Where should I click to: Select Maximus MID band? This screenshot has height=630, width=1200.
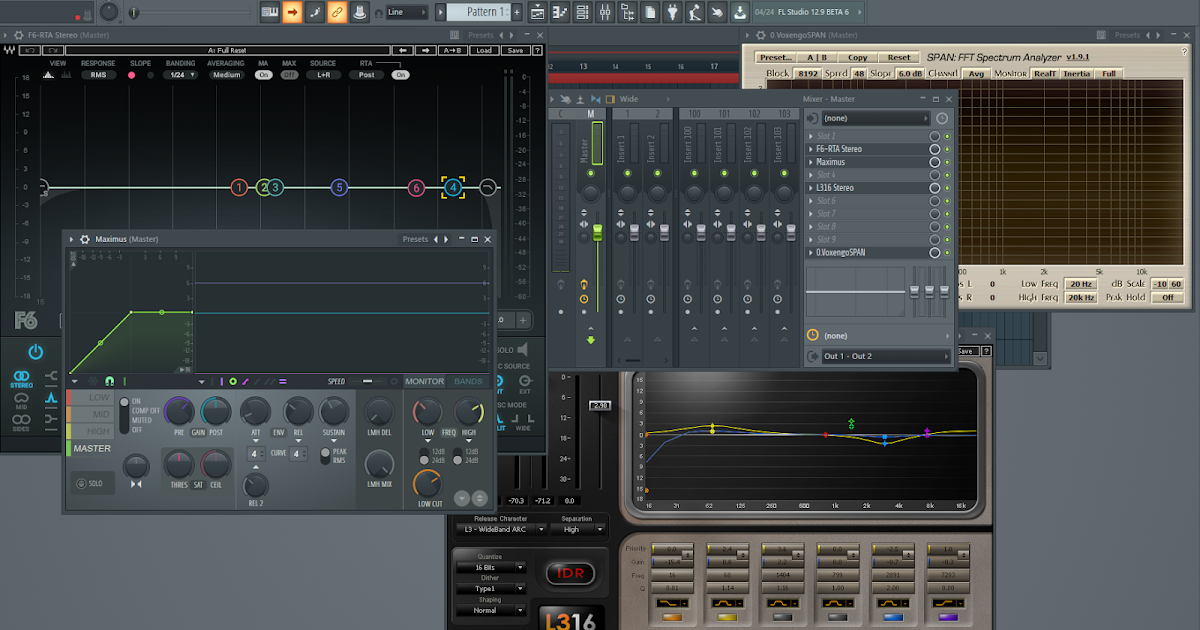tap(90, 414)
